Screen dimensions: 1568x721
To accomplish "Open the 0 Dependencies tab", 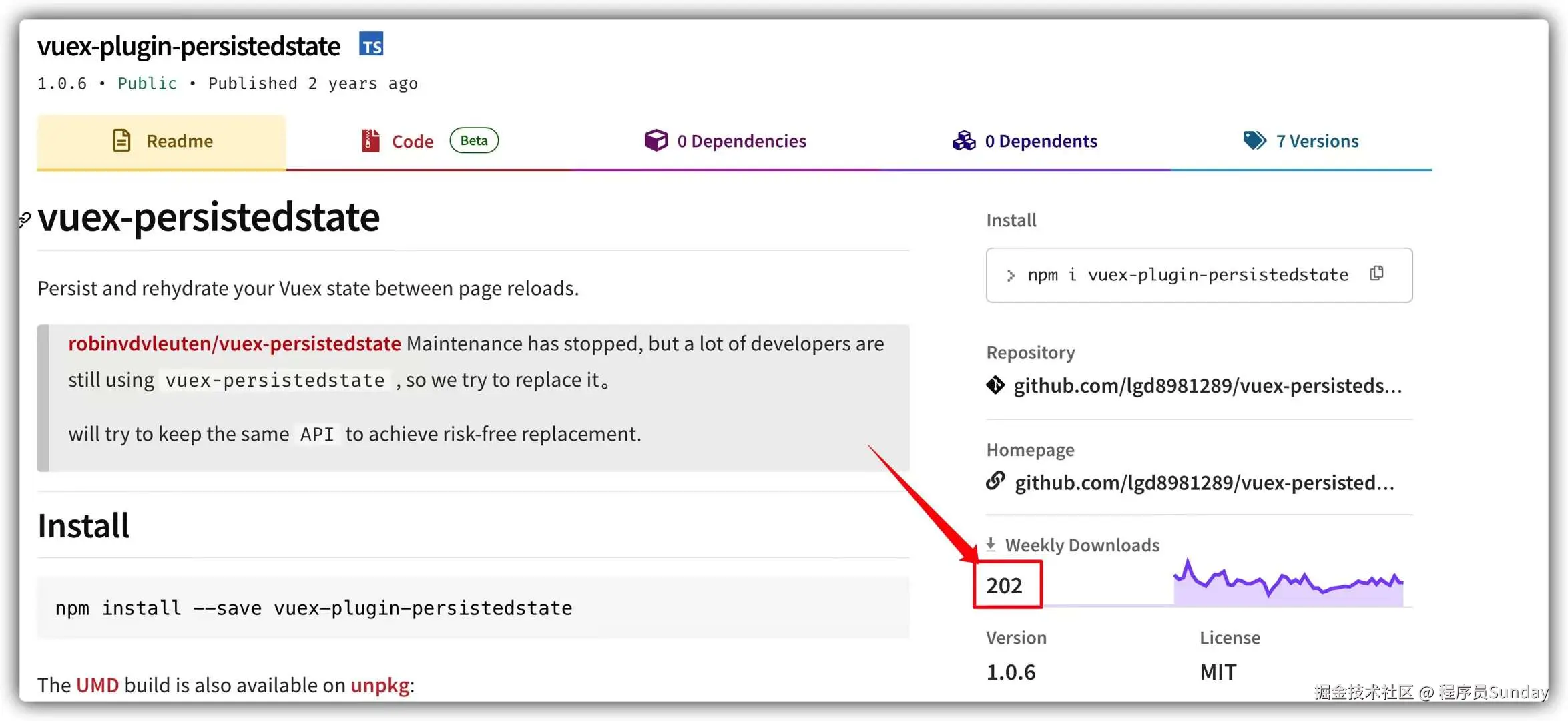I will click(x=741, y=141).
